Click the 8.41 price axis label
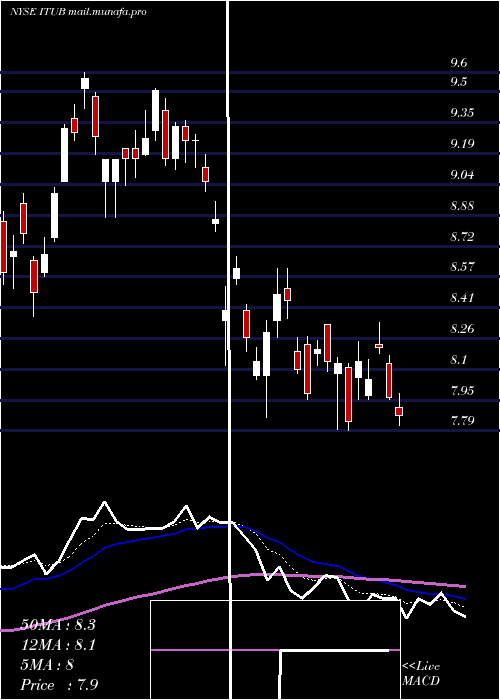500x700 pixels. [462, 297]
